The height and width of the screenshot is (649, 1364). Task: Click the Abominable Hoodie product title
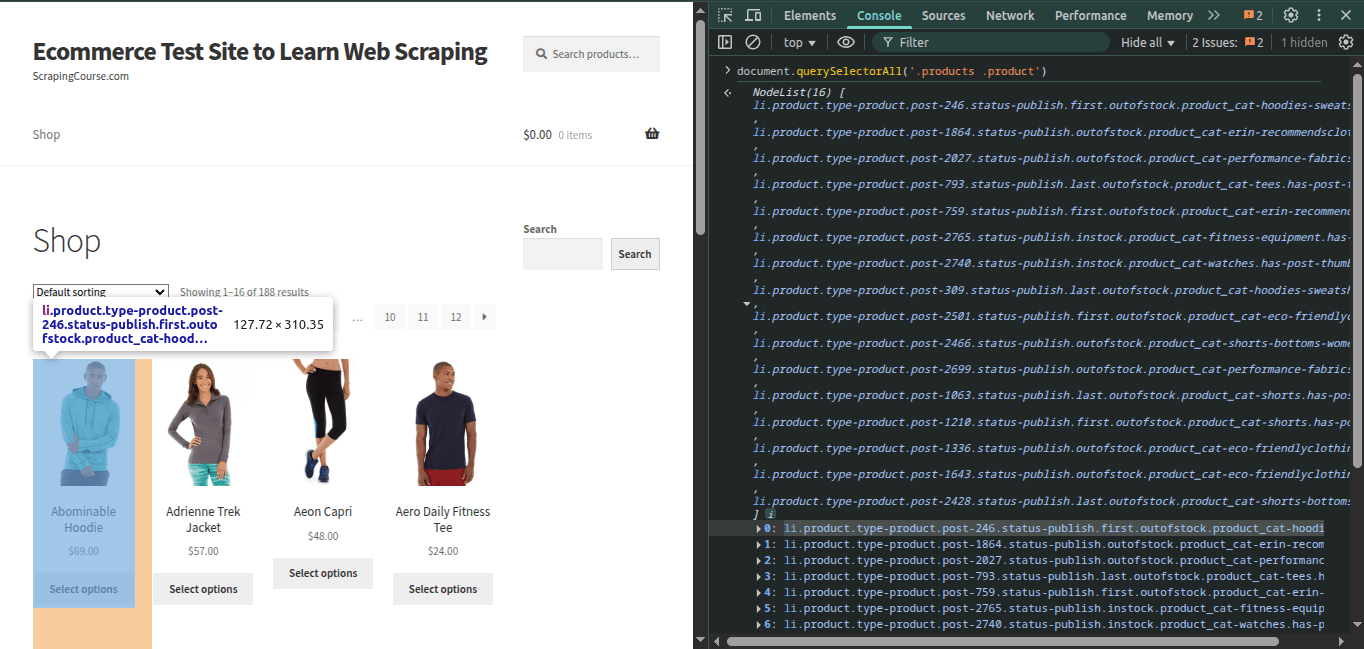84,519
